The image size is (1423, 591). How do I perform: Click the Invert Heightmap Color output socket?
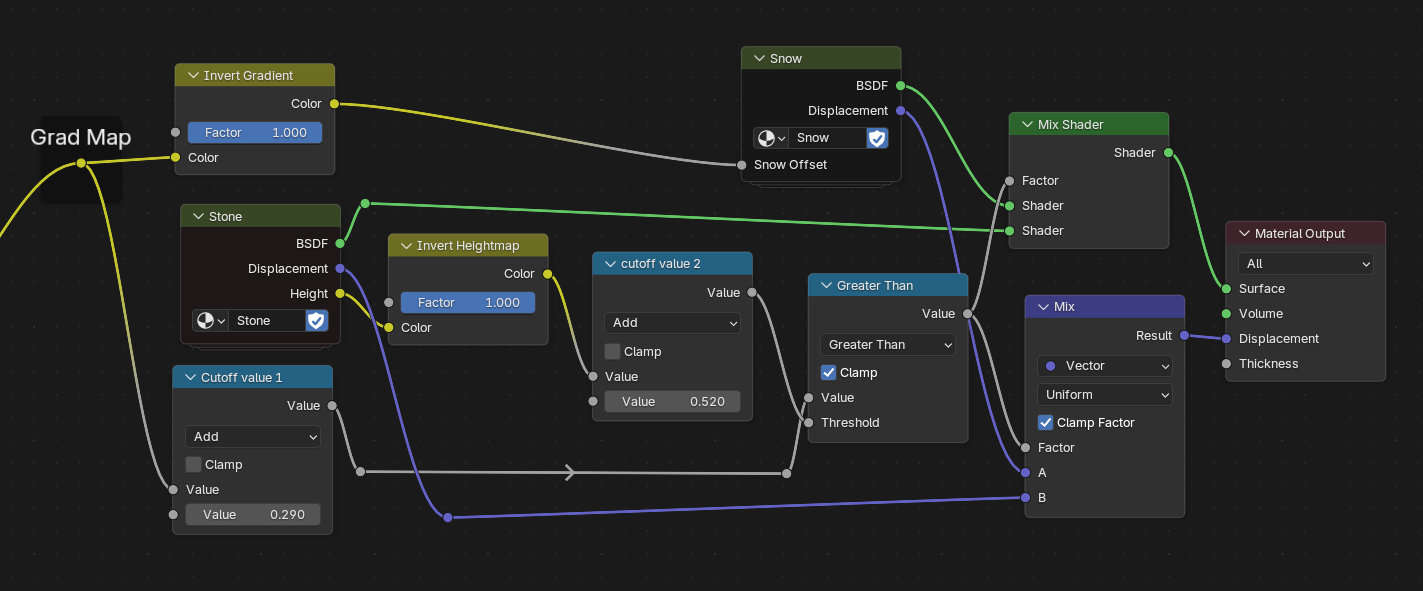click(x=547, y=274)
